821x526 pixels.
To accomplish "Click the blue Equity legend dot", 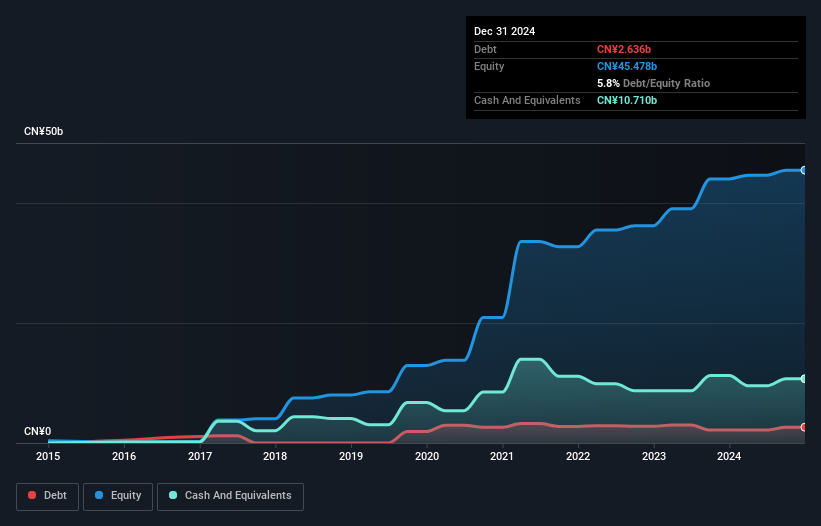I will pyautogui.click(x=99, y=495).
